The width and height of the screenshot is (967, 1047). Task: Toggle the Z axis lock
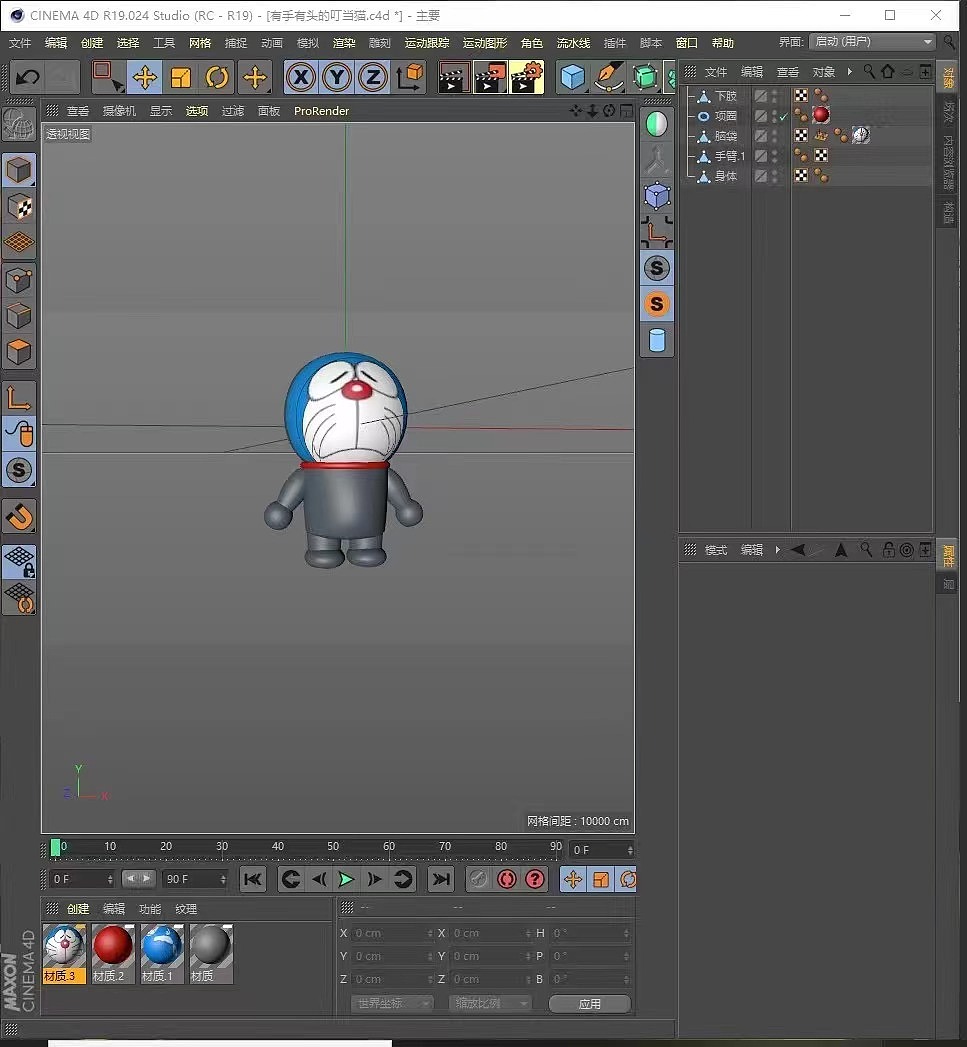coord(373,77)
